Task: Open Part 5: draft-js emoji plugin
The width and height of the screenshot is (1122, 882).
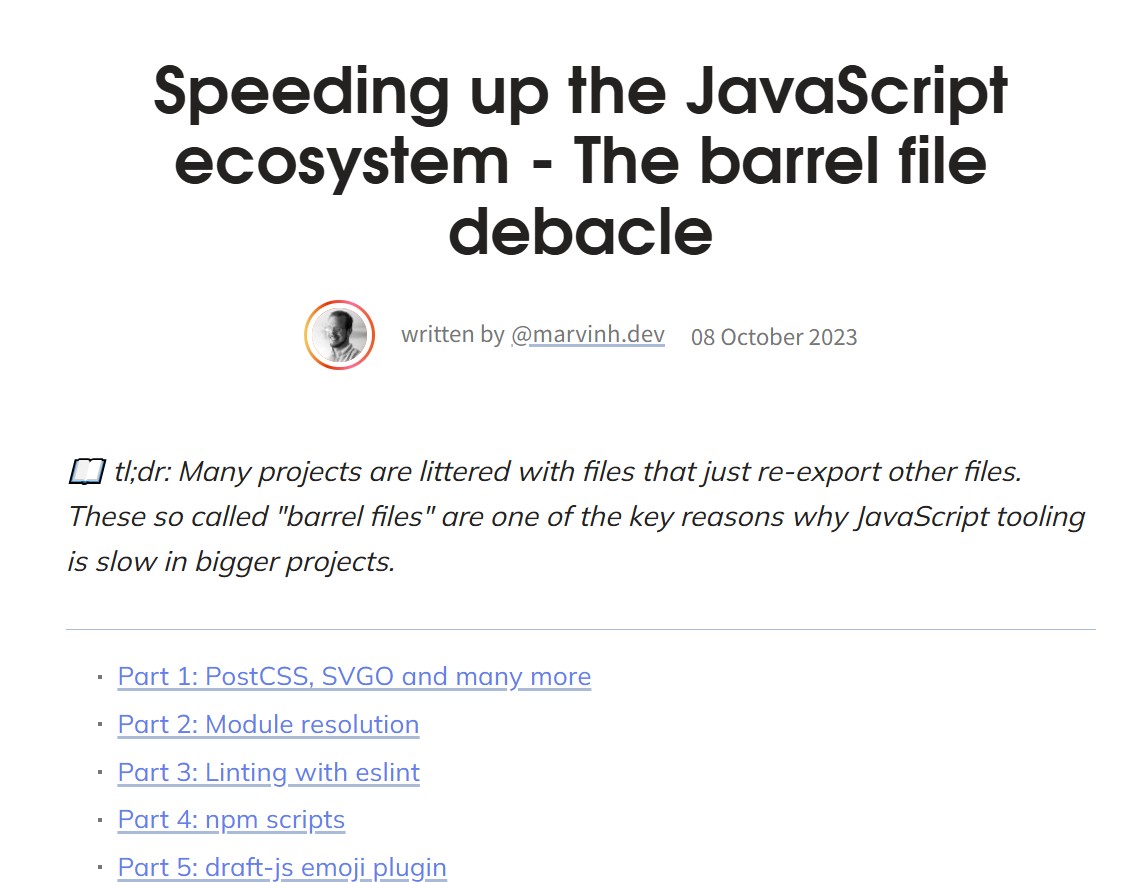Action: (282, 868)
